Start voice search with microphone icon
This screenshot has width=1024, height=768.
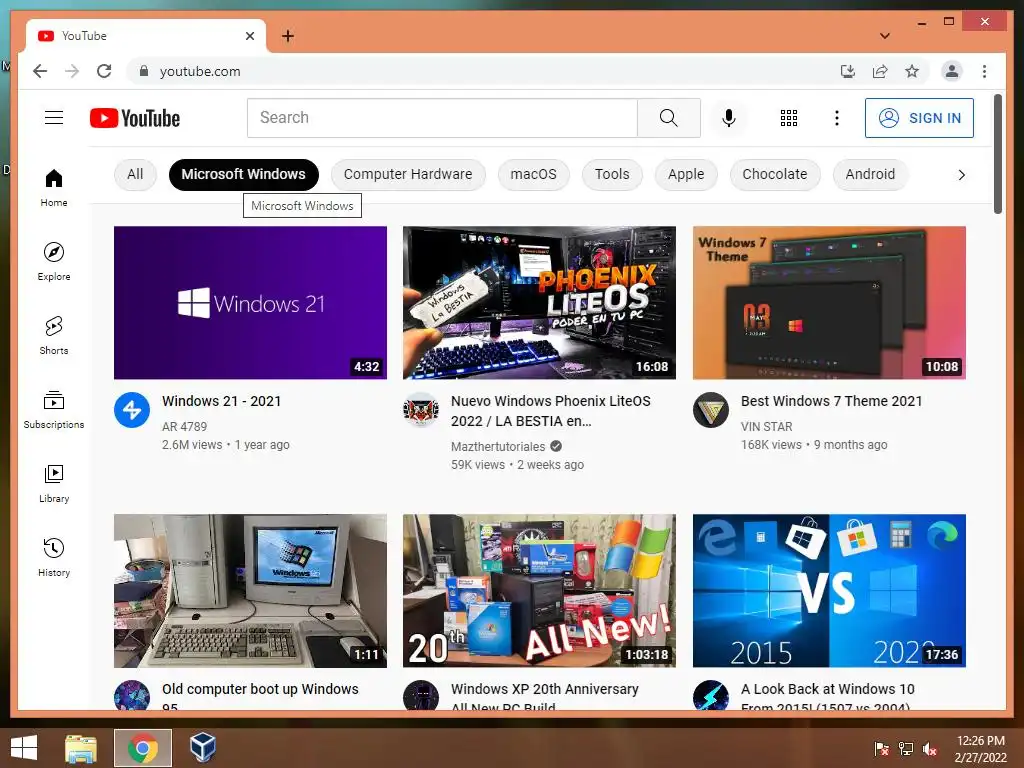tap(729, 118)
